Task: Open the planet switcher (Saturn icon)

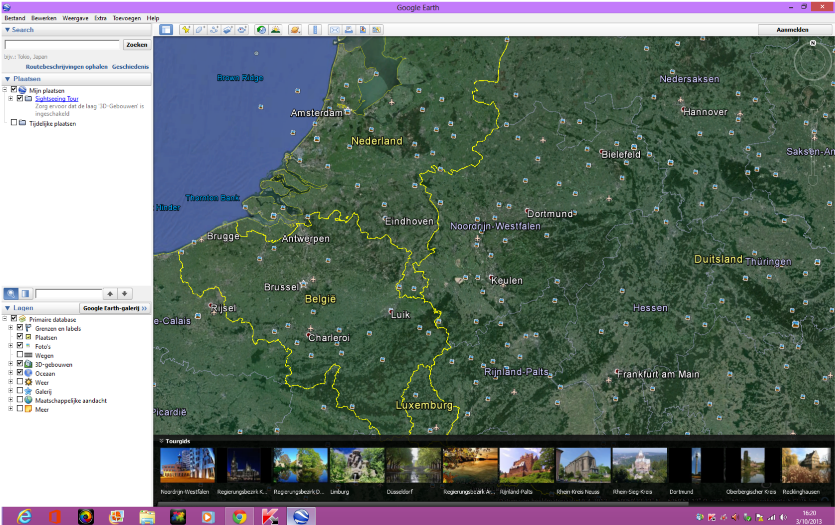Action: click(295, 30)
